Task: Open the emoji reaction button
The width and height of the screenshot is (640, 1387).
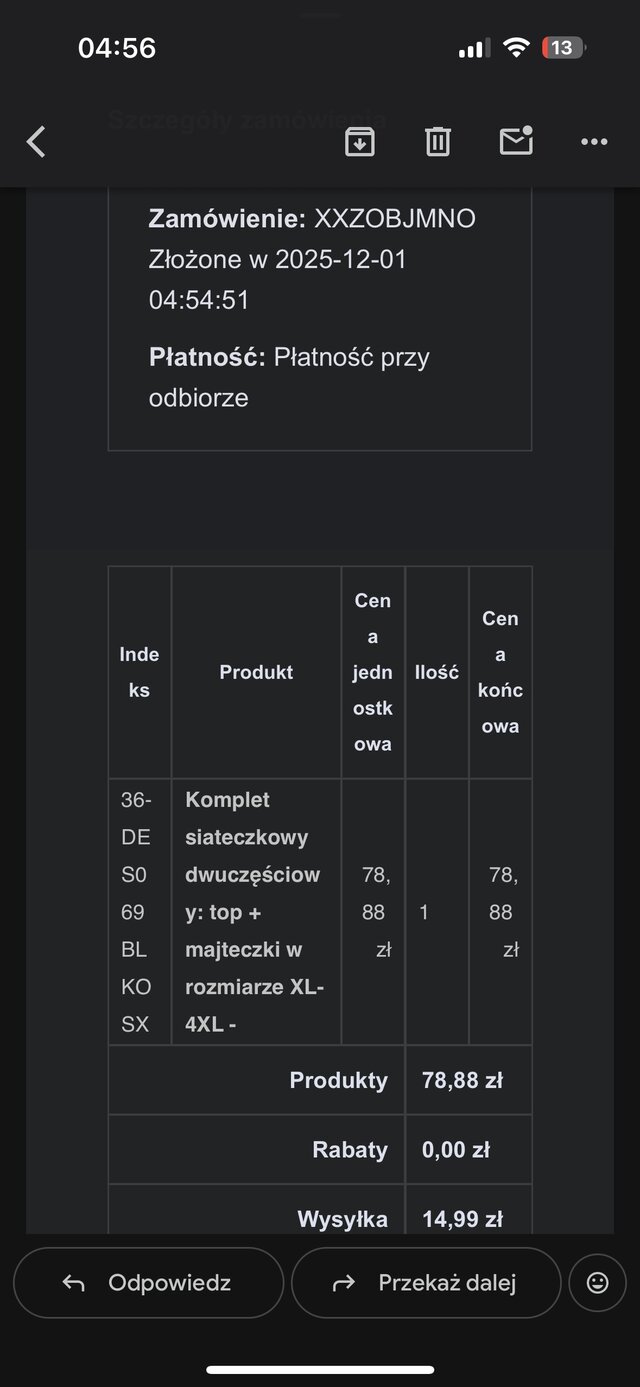Action: [597, 1283]
